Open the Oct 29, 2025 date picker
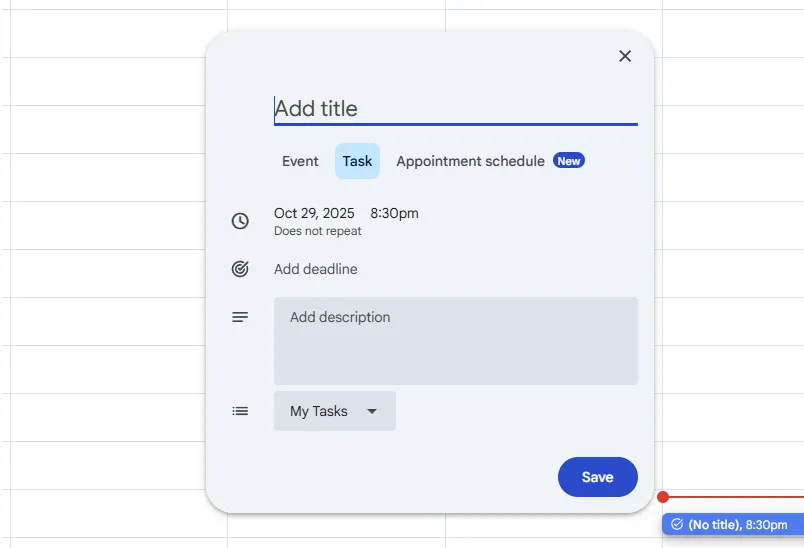This screenshot has width=804, height=548. [314, 213]
